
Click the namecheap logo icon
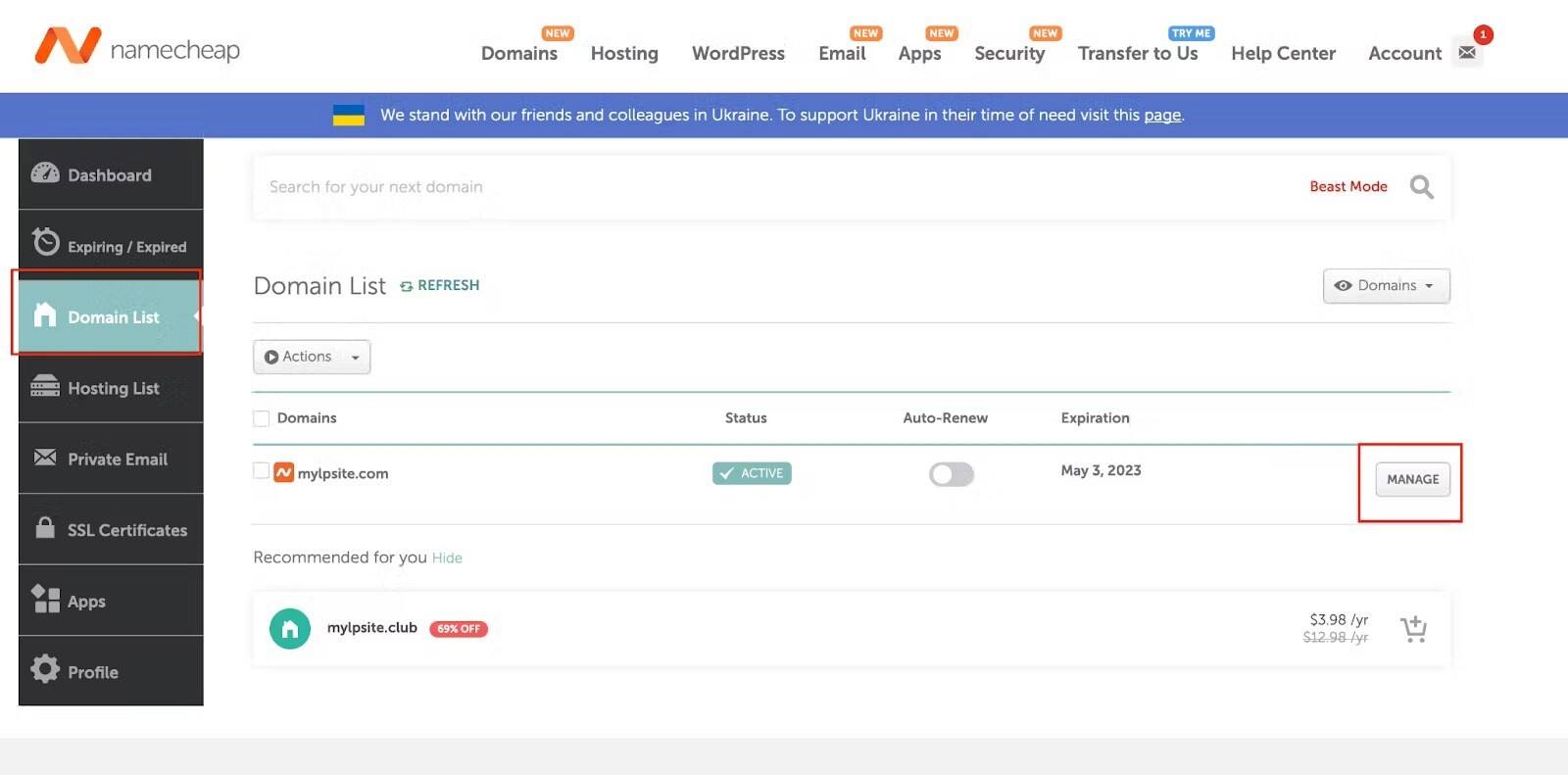point(68,46)
